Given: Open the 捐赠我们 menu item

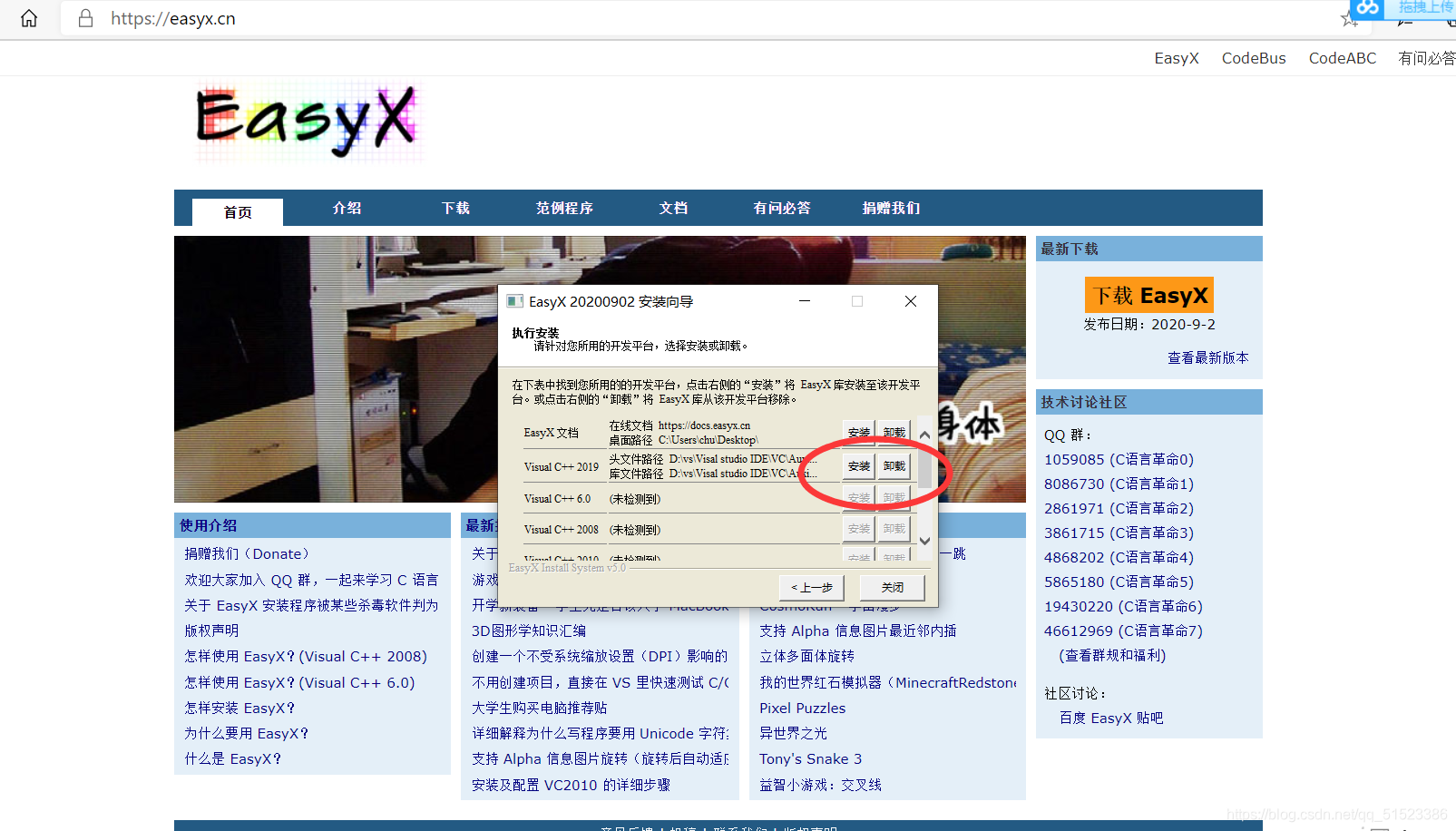Looking at the screenshot, I should click(x=891, y=208).
